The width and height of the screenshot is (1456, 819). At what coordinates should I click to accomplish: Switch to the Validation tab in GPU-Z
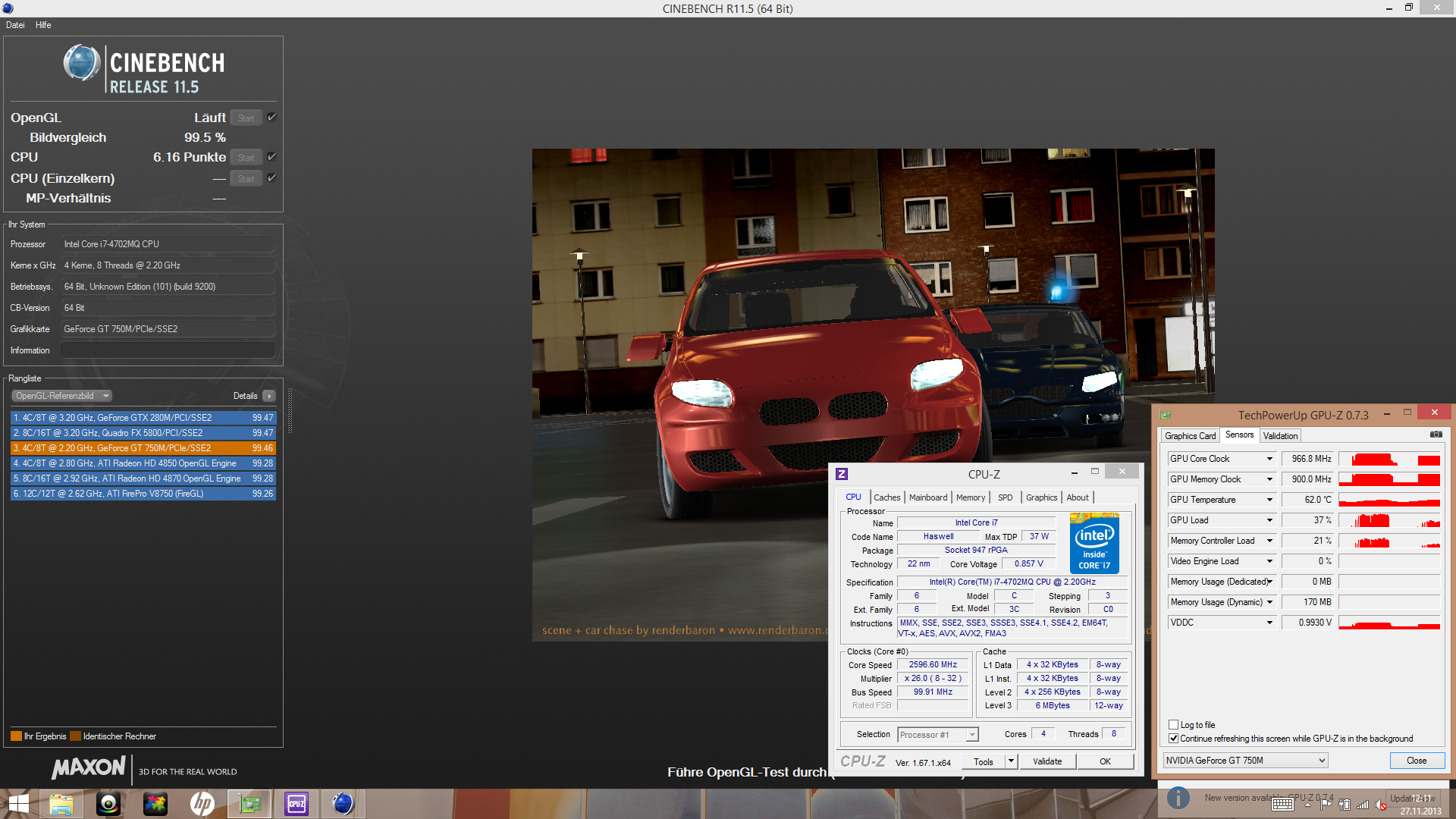[x=1280, y=436]
